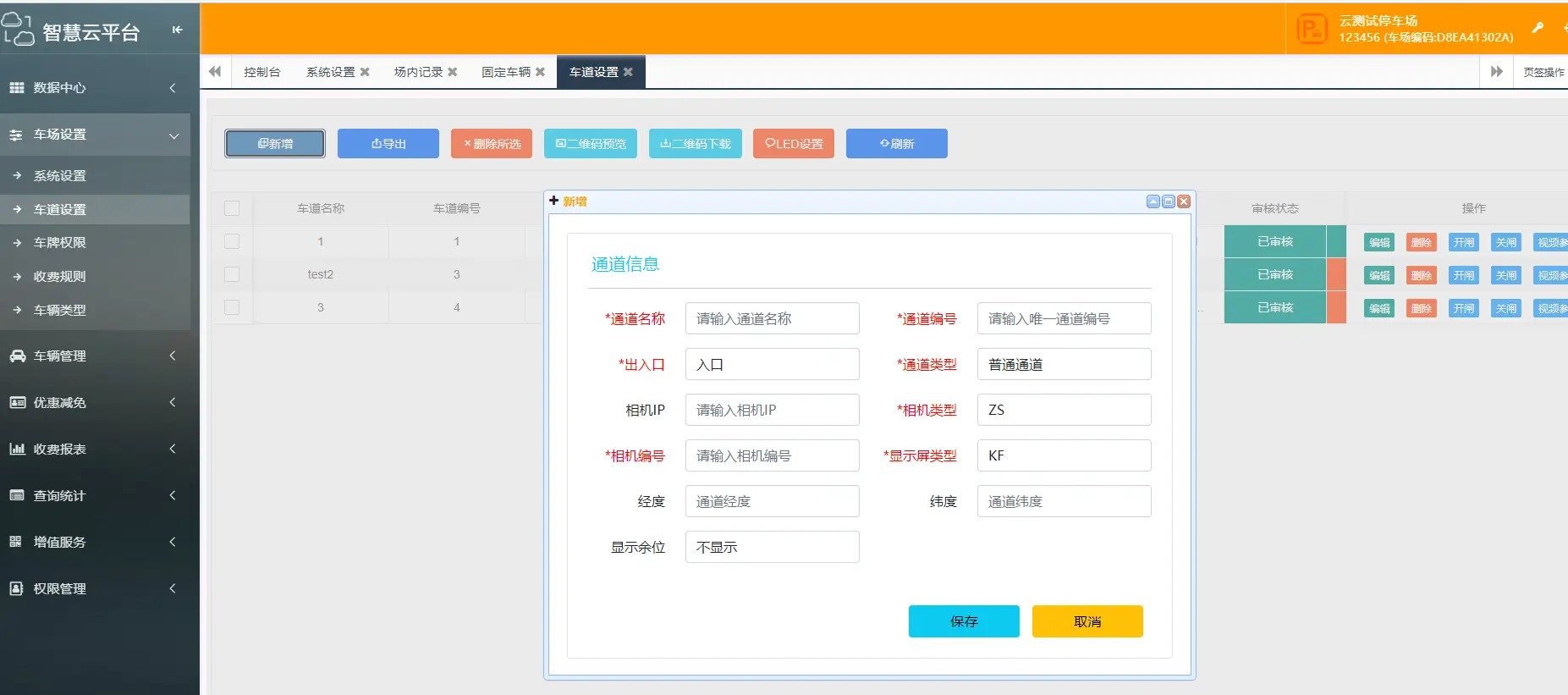This screenshot has height=695, width=1568.
Task: Close the 系统设置 tab with its X icon
Action: (365, 72)
